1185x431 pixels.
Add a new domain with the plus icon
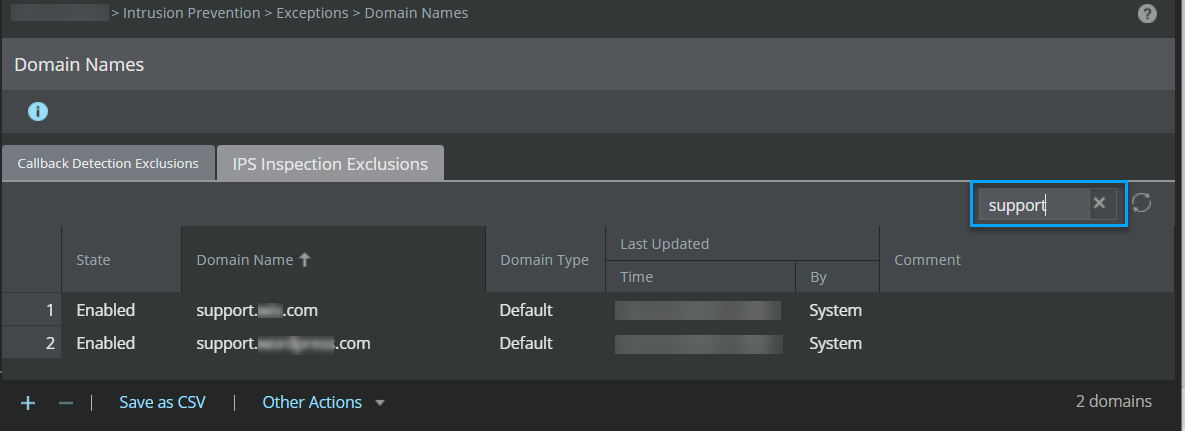28,403
